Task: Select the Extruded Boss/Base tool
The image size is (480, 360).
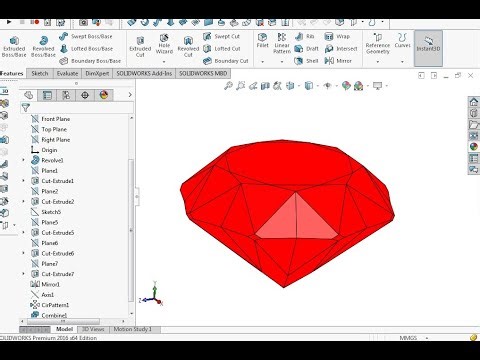Action: [14, 47]
